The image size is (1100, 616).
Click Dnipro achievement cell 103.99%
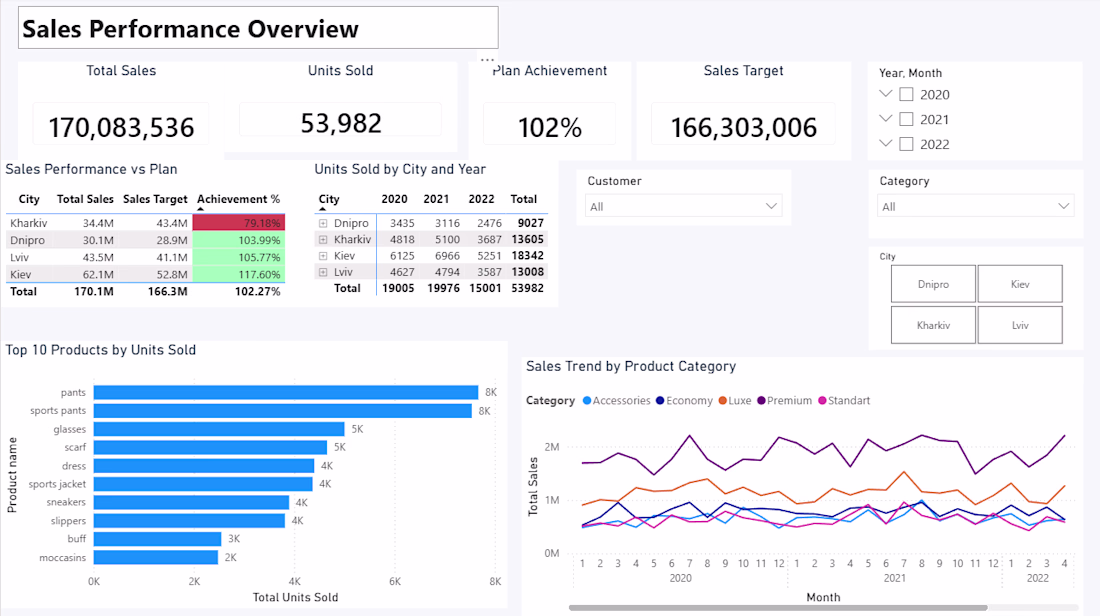(x=239, y=240)
